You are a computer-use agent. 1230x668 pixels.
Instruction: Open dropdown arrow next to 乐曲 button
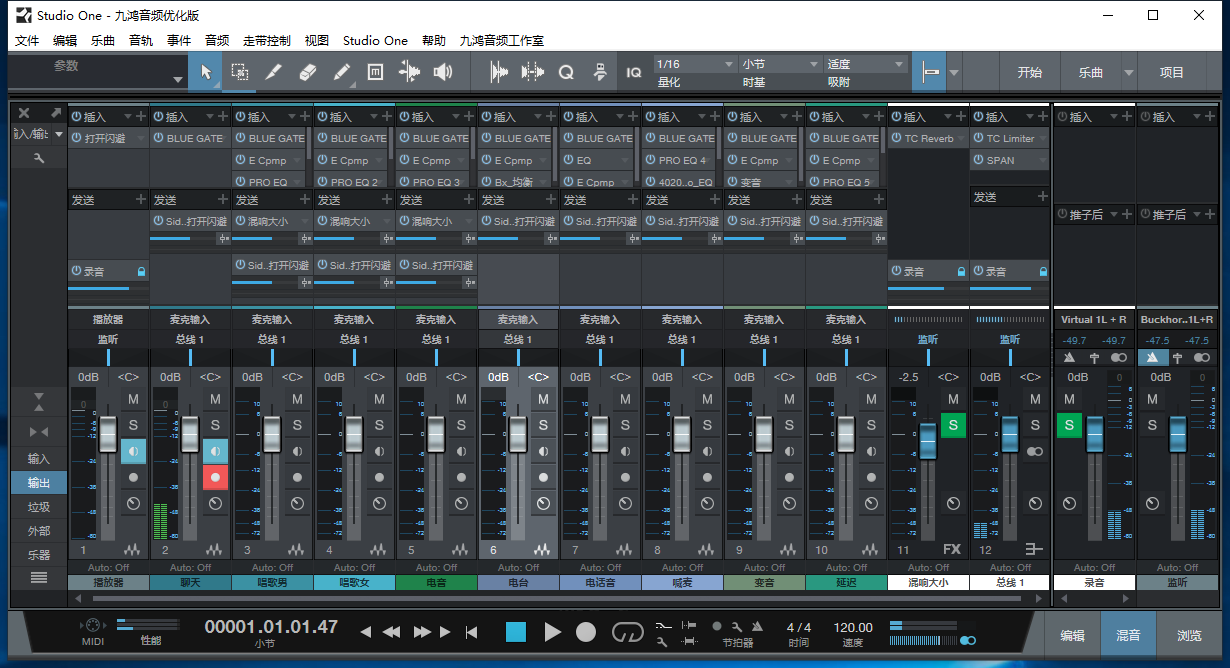tap(1129, 73)
